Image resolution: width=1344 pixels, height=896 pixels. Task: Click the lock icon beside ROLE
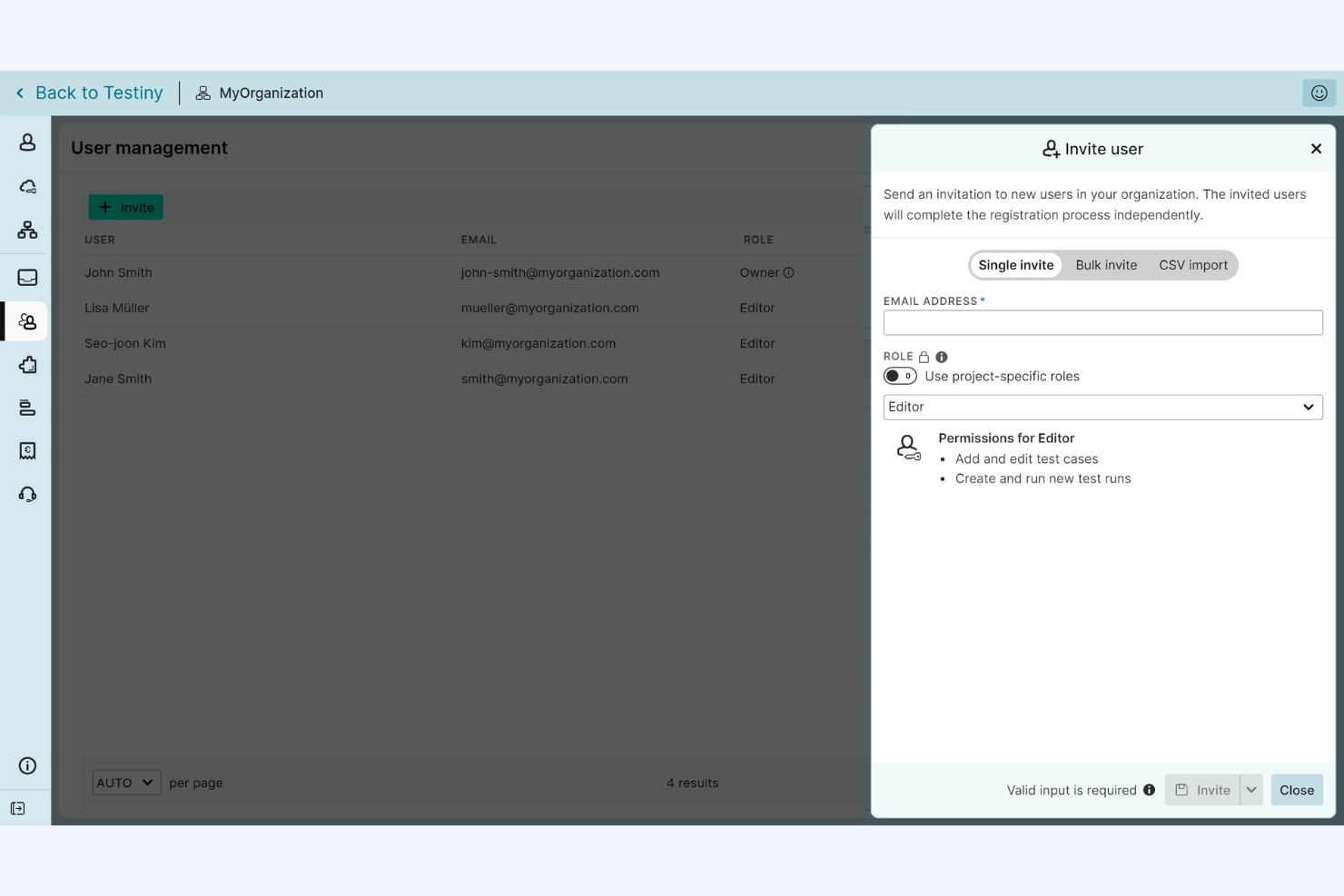924,356
